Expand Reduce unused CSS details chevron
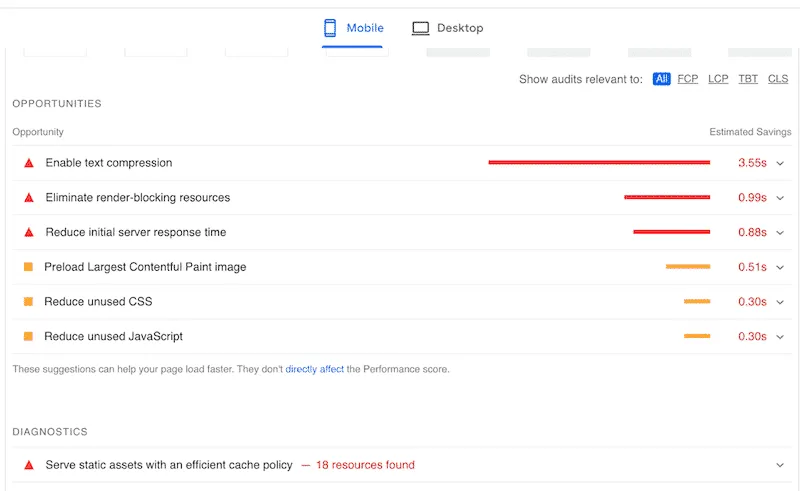Screen dimensions: 800x491 pyautogui.click(x=780, y=302)
